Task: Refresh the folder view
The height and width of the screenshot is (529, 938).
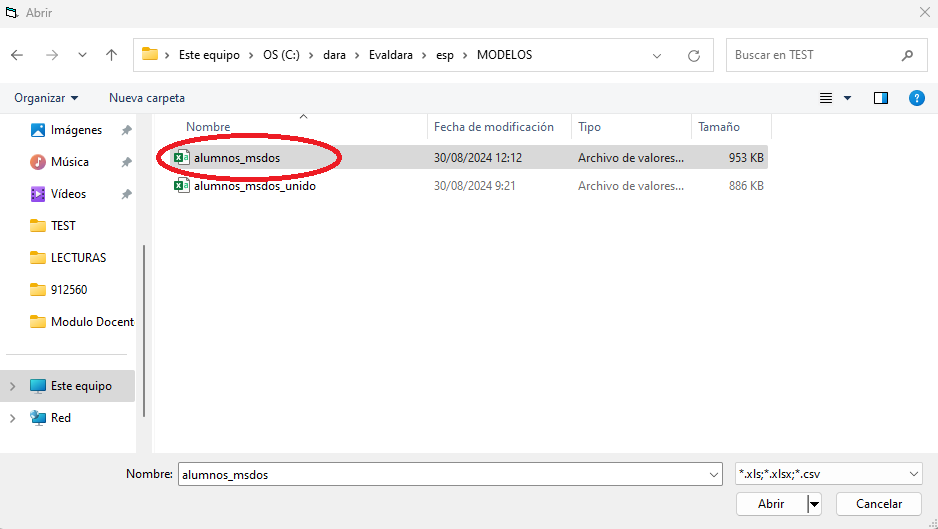Action: pyautogui.click(x=694, y=56)
